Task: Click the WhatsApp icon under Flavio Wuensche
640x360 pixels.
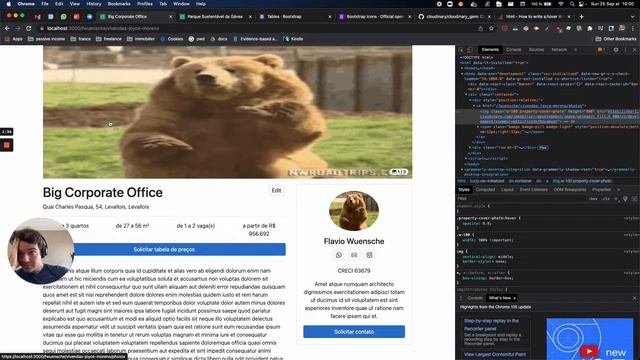Action: coord(339,255)
